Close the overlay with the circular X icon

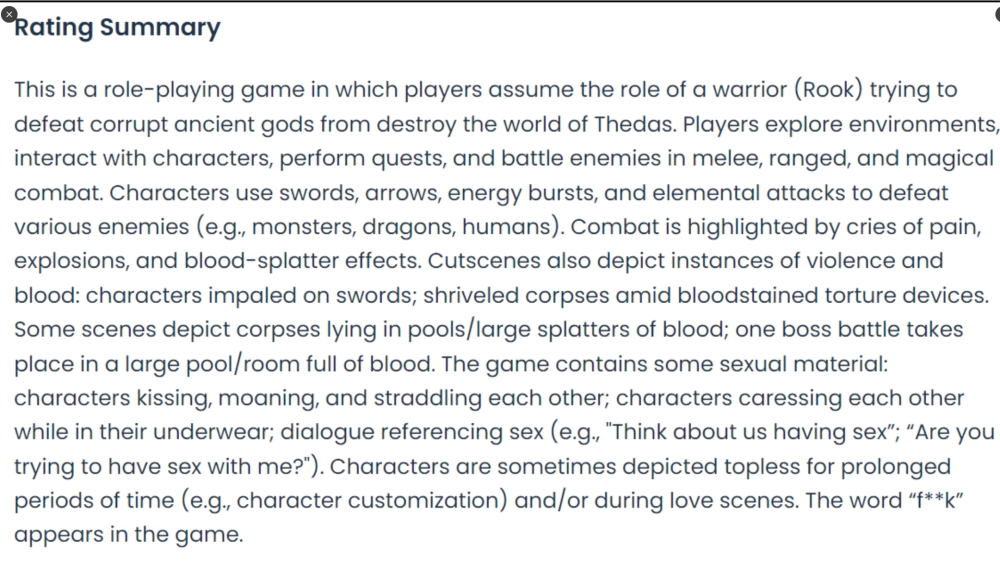tap(9, 15)
